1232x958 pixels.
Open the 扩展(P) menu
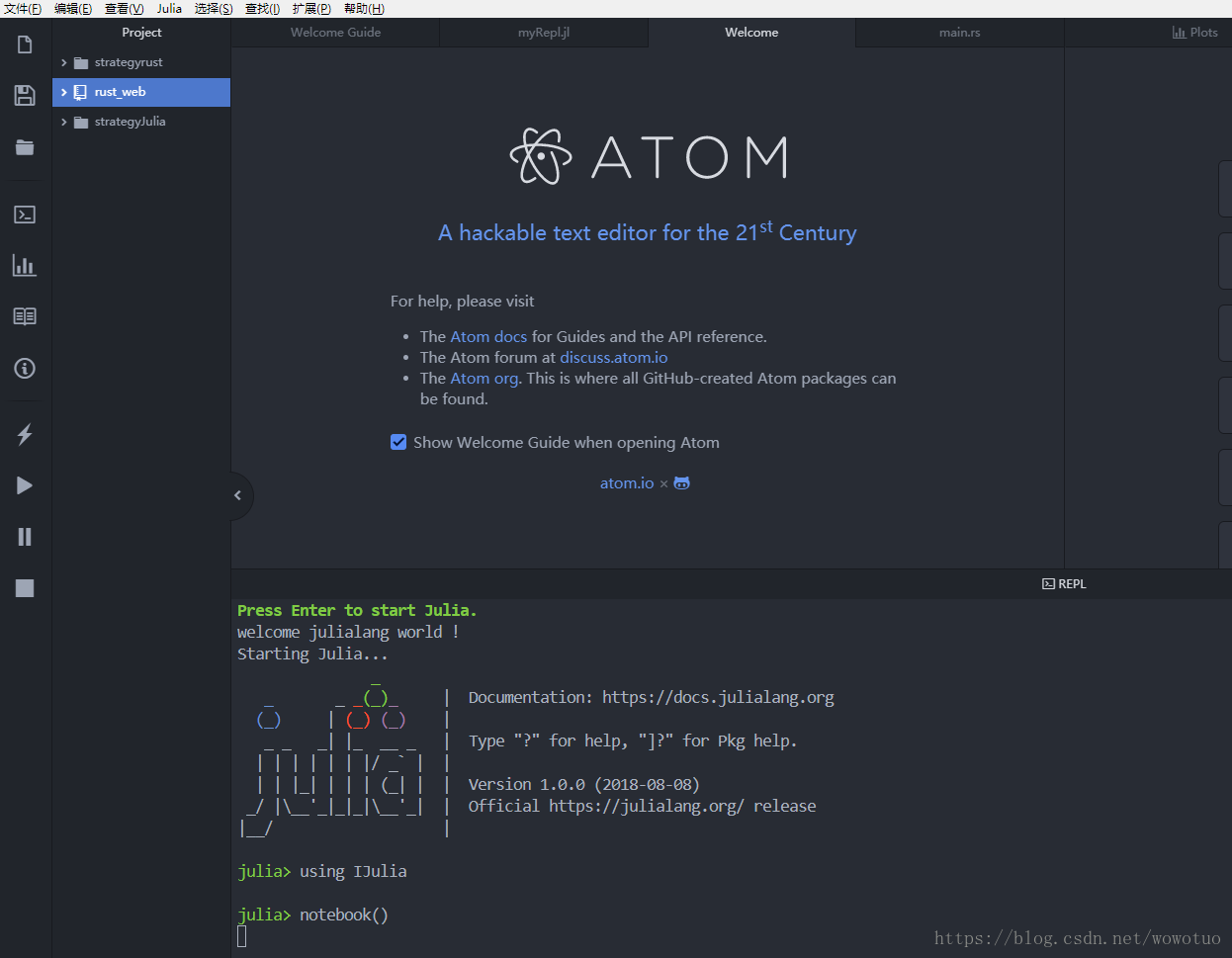tap(311, 9)
